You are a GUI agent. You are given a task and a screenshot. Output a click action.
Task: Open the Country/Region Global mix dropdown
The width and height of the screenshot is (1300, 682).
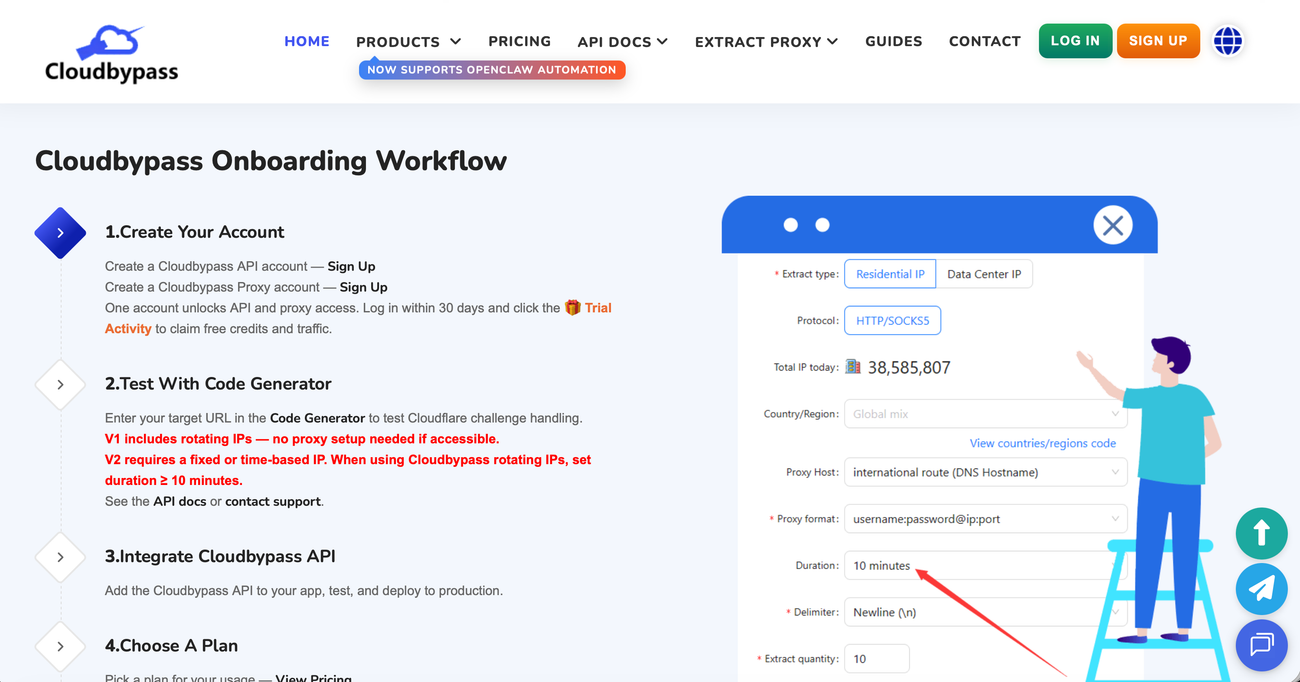[986, 414]
